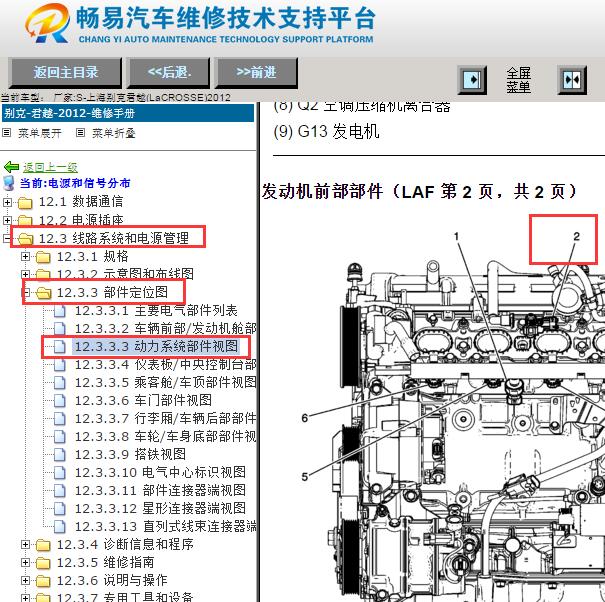Open the 12.1 数据通信 folder

(81, 201)
